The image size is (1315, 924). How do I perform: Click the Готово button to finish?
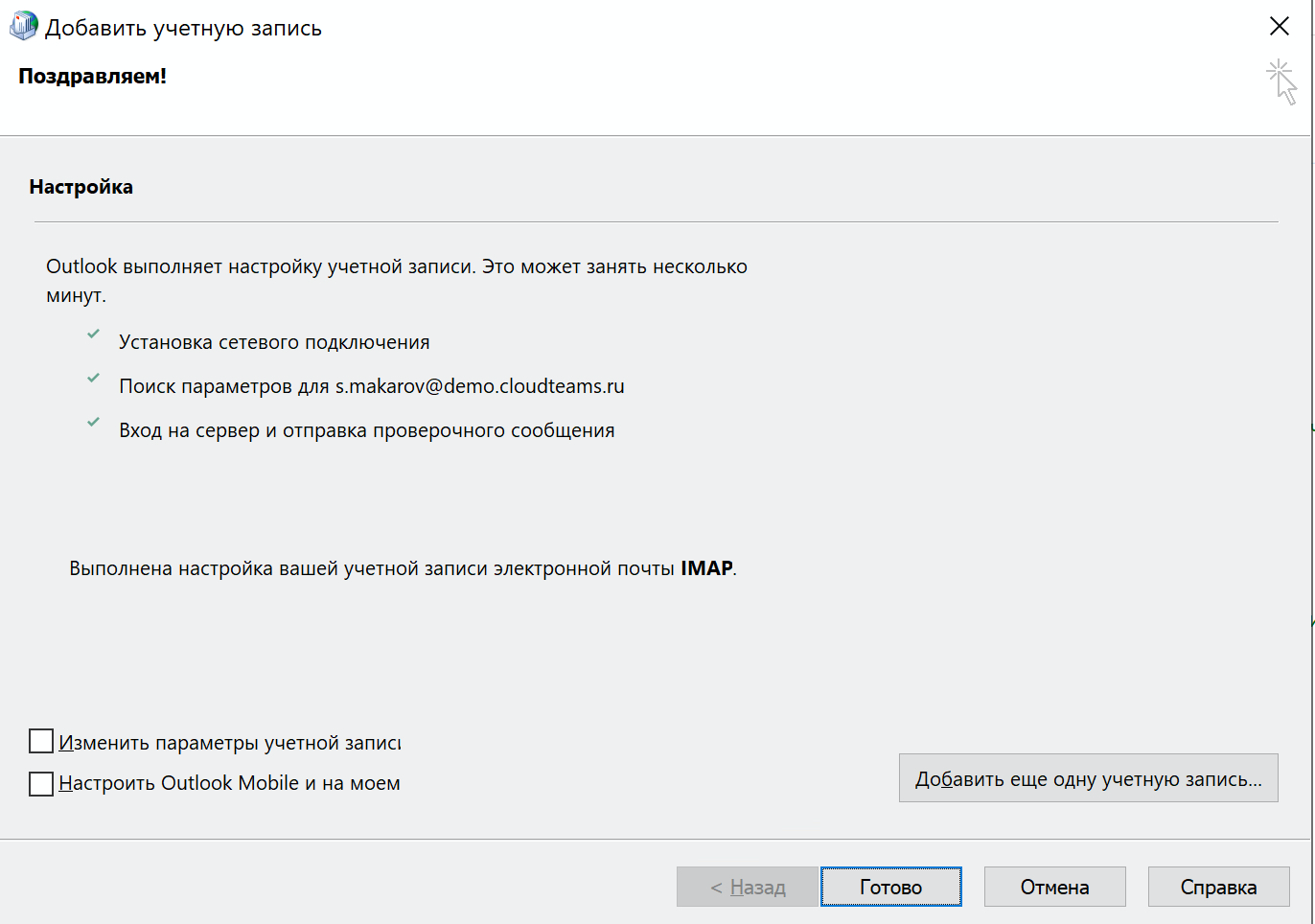(x=890, y=887)
